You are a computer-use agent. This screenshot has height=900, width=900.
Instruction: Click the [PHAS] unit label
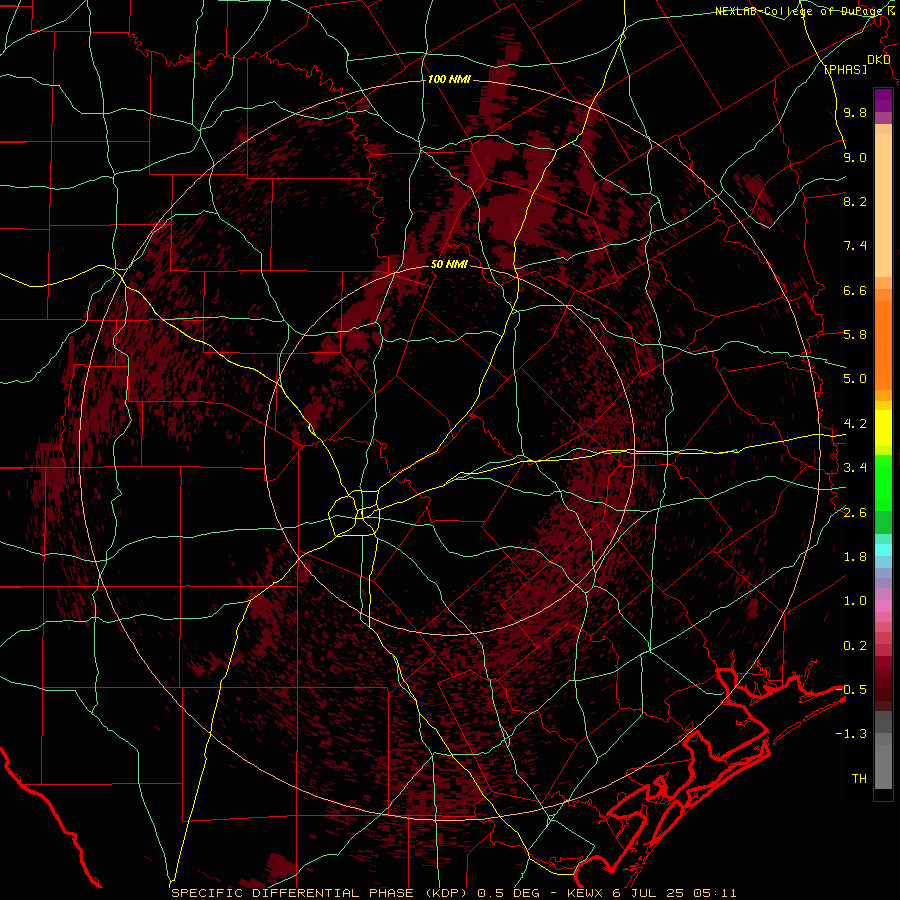pos(845,70)
